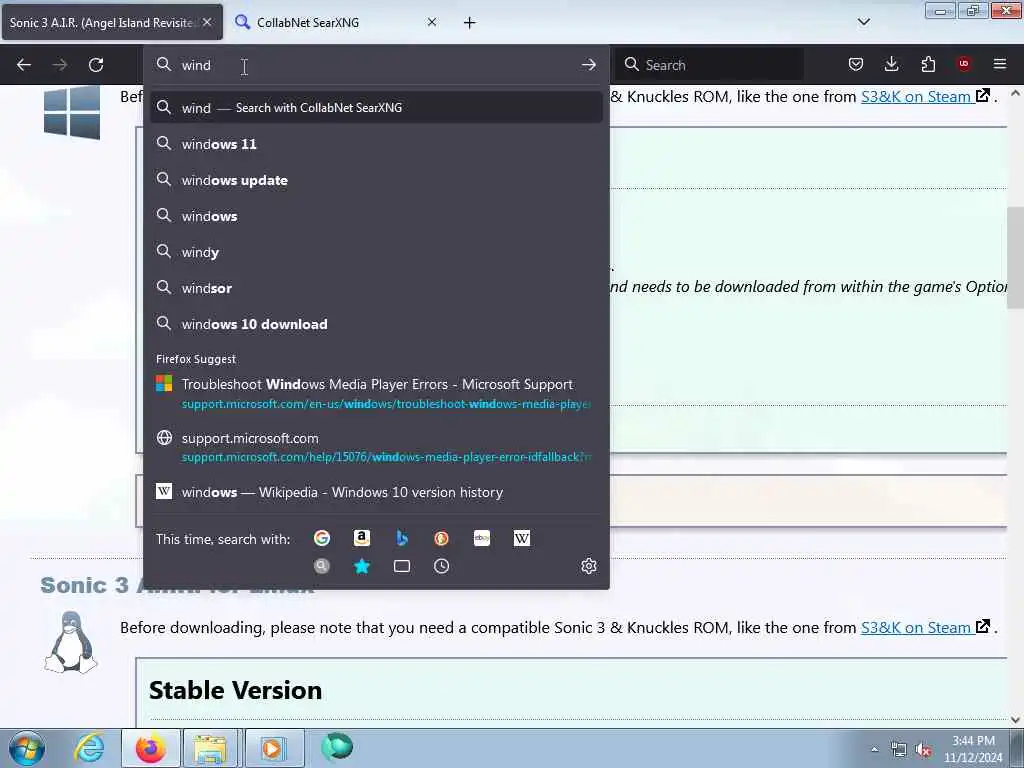The image size is (1024, 768).
Task: Select 'wind — Search with CollabNet SearXNG' row
Action: point(376,108)
